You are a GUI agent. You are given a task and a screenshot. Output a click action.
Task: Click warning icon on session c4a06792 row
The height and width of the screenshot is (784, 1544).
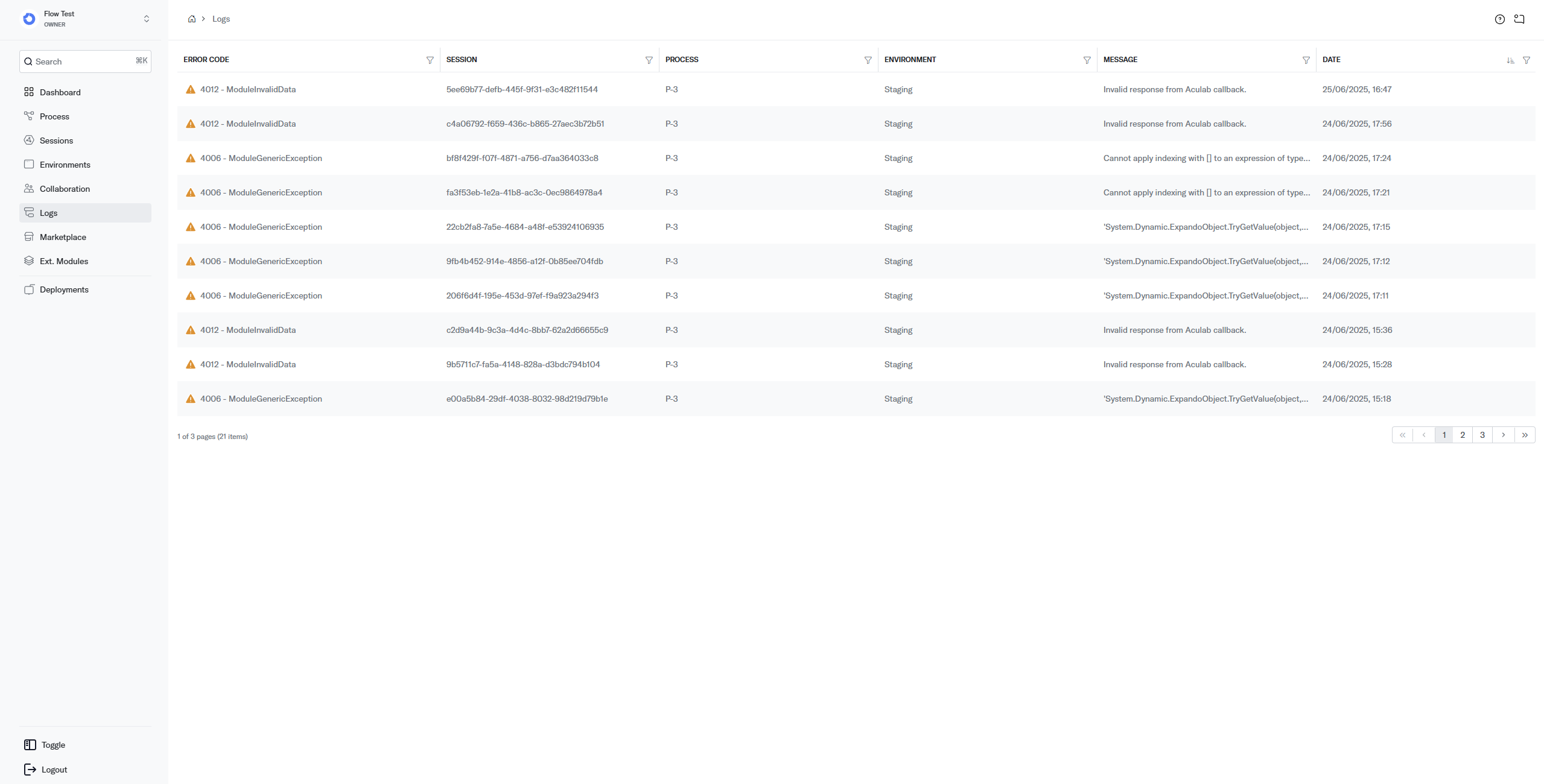click(191, 124)
